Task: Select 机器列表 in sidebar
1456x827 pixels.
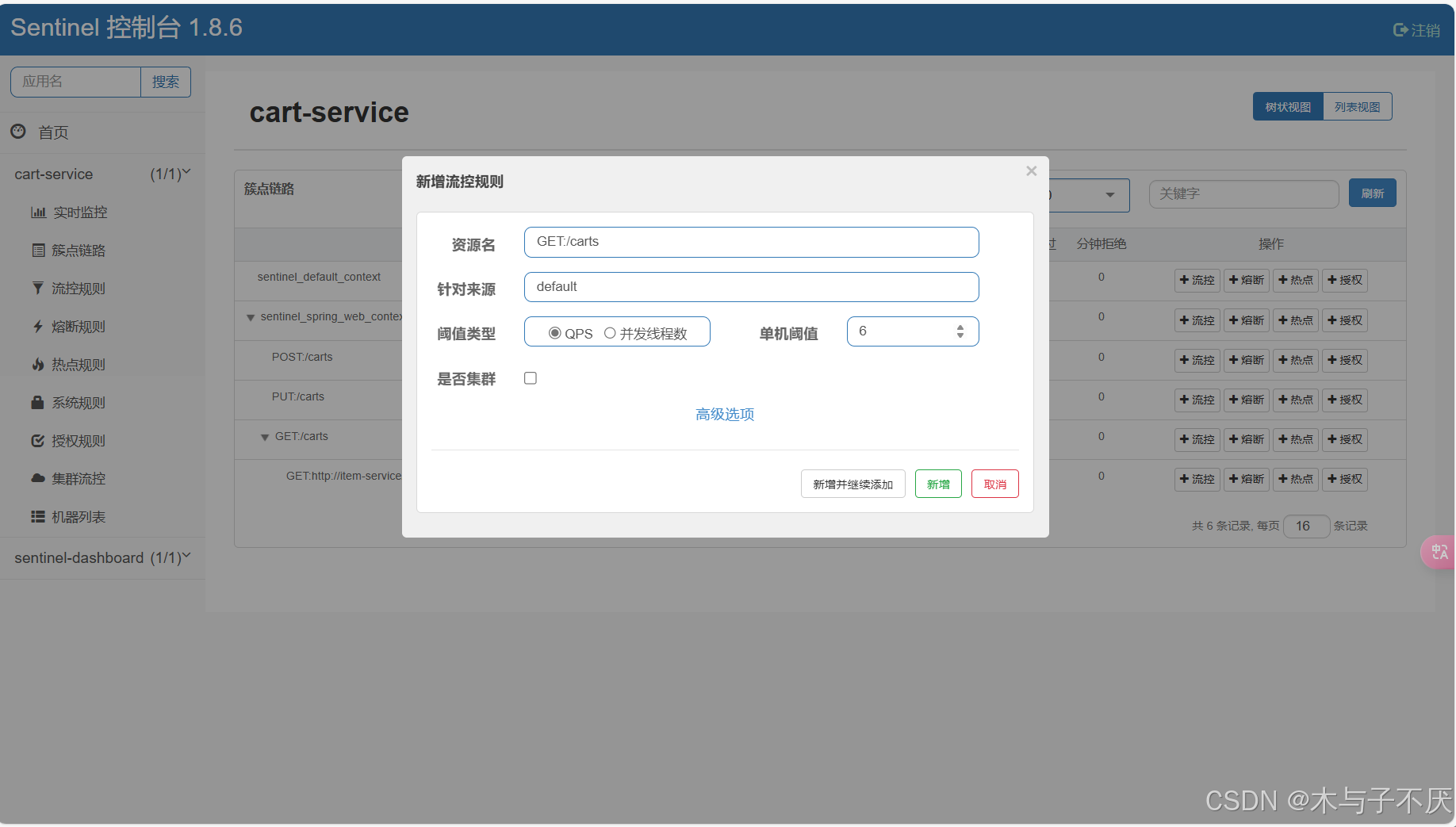Action: click(78, 516)
